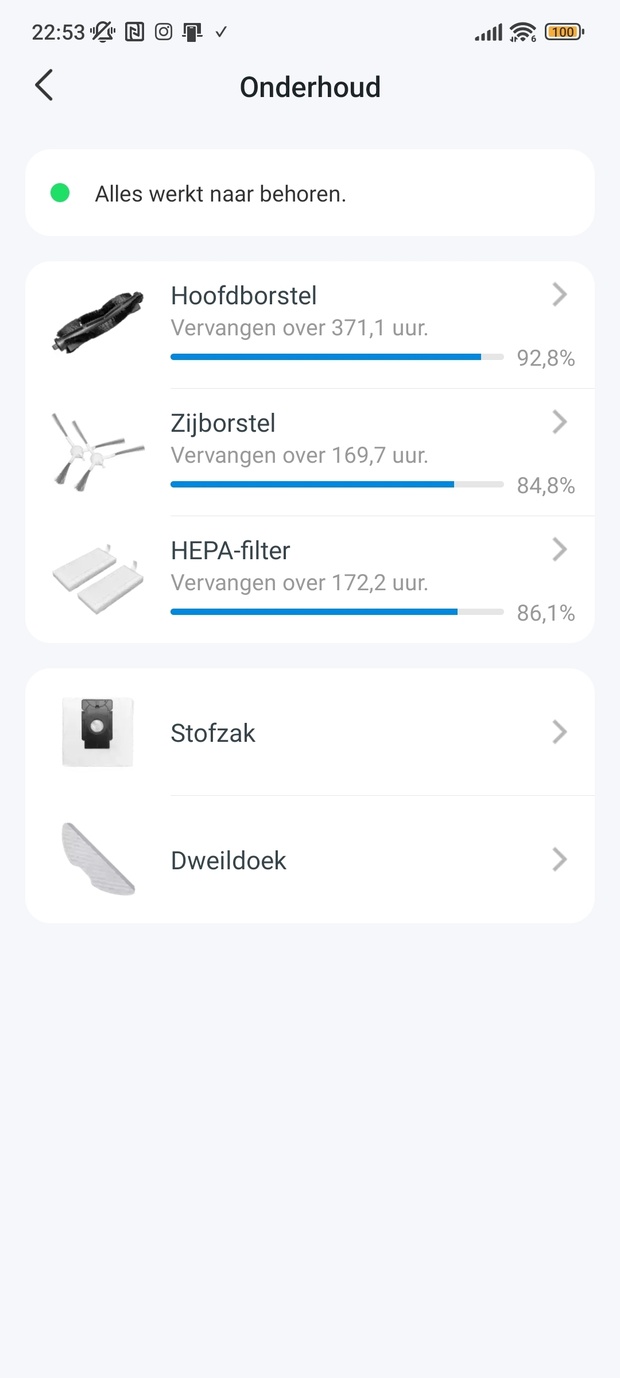This screenshot has height=1378, width=620.
Task: Tap the HEPA-filter 86,1% progress bar
Action: (x=337, y=612)
